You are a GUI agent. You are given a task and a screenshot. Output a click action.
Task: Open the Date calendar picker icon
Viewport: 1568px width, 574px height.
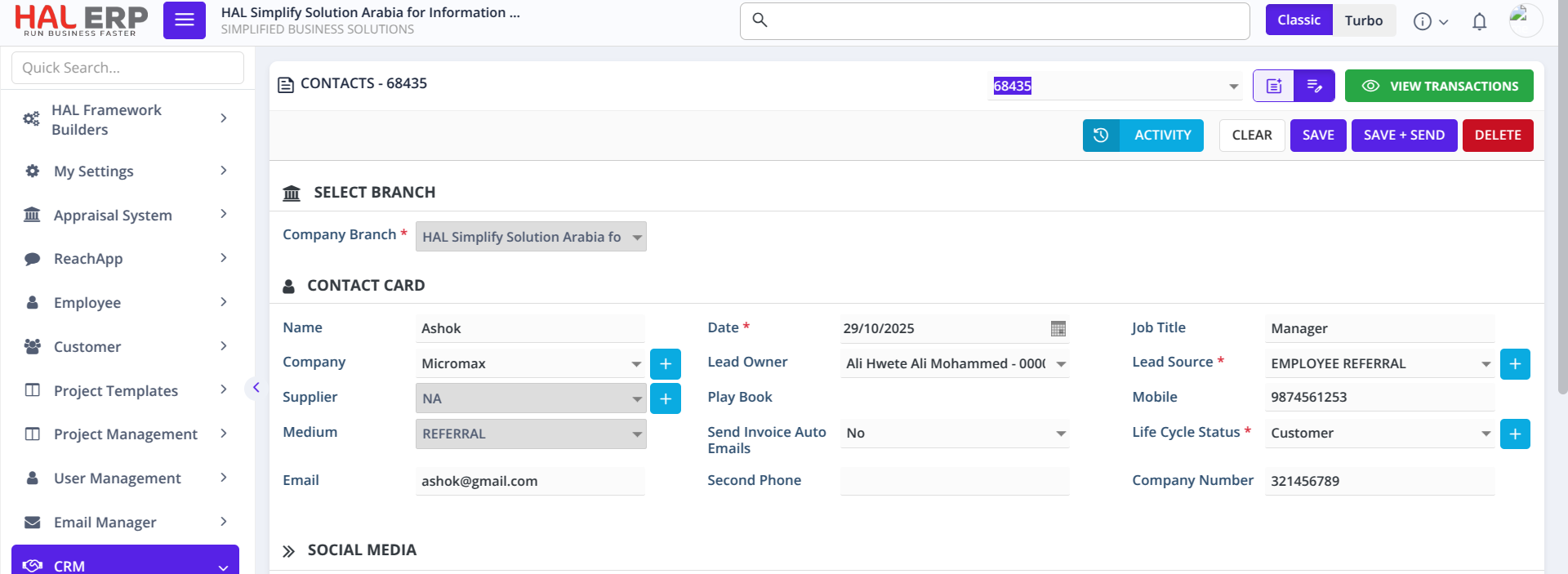(1058, 329)
